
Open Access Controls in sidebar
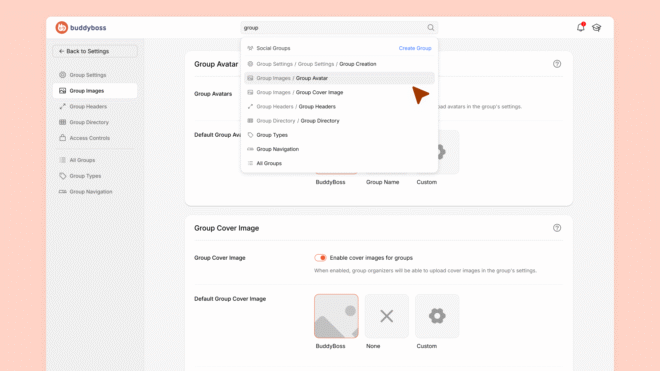(95, 138)
